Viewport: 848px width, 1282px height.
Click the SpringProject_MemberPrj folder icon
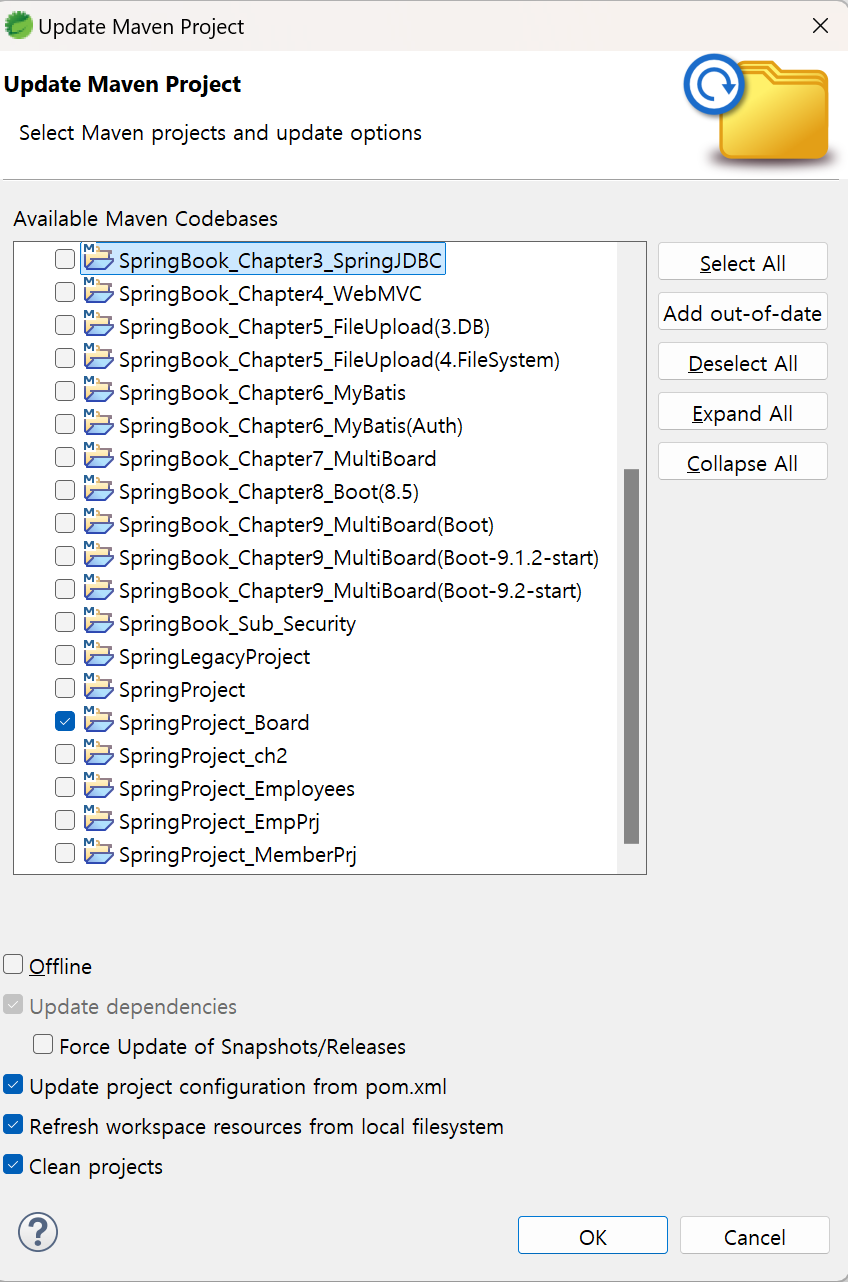[x=98, y=853]
